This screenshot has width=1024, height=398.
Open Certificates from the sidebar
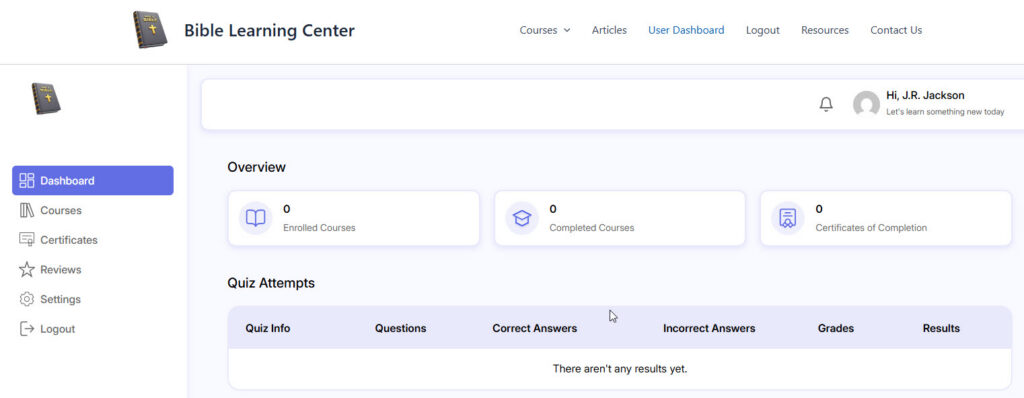pos(69,240)
